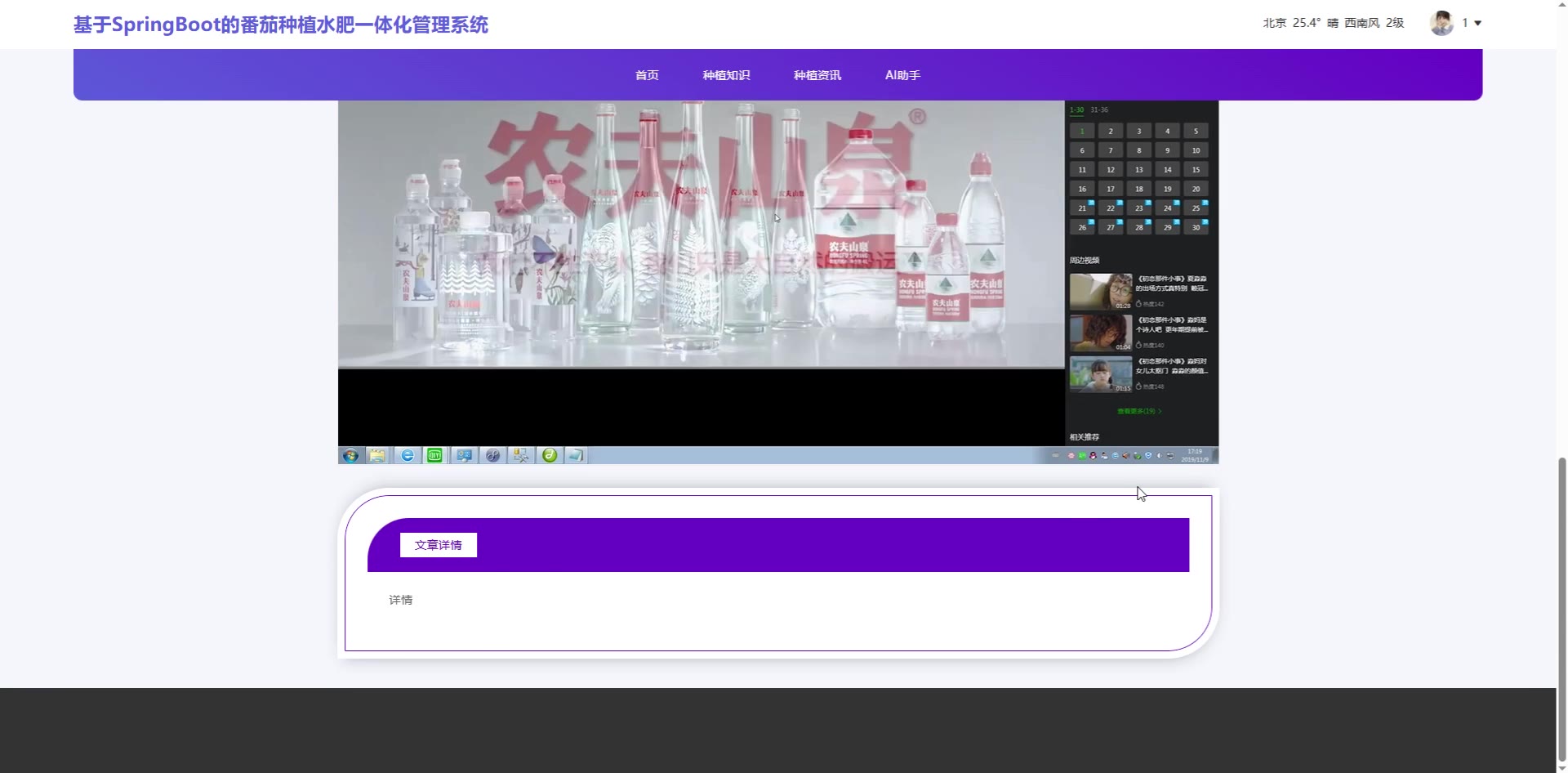Click the green 360 browser taskbar icon
The height and width of the screenshot is (773, 1568).
click(550, 455)
